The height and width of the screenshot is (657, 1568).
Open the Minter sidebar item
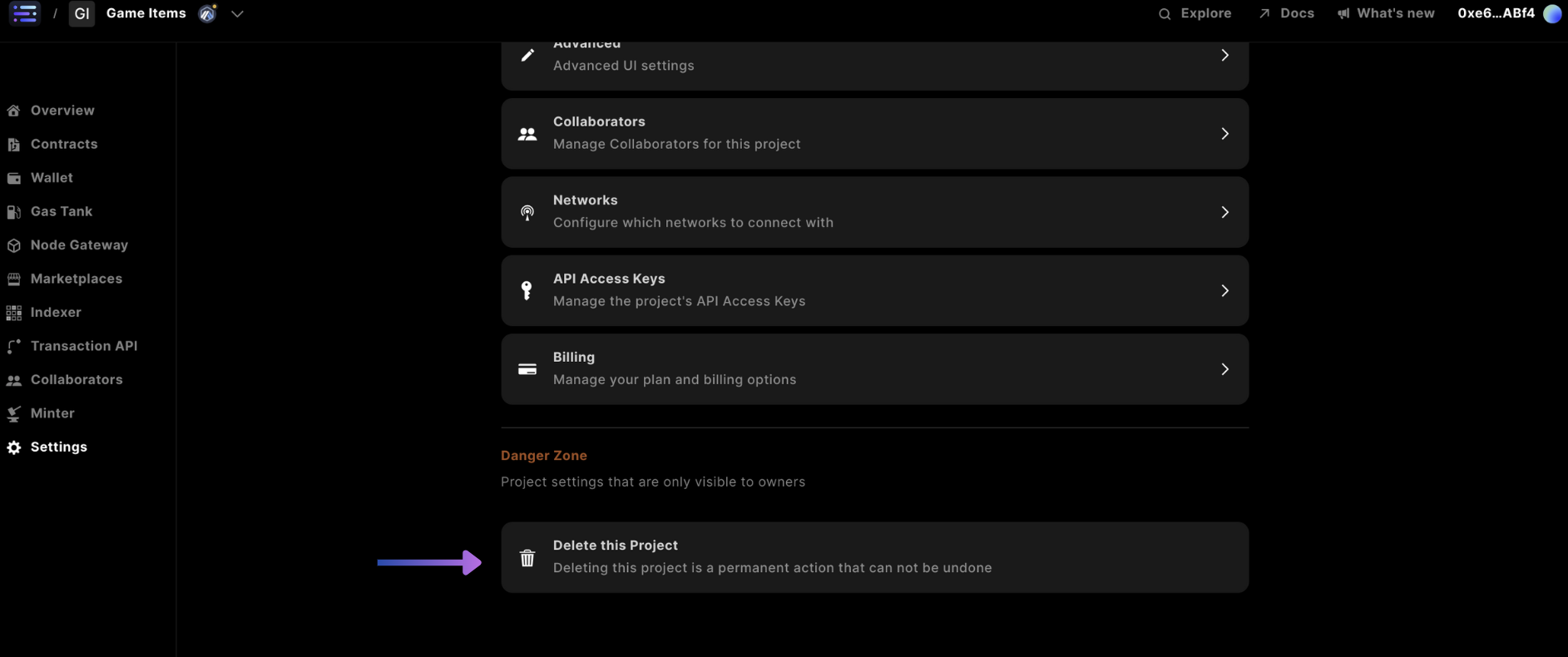coord(52,413)
